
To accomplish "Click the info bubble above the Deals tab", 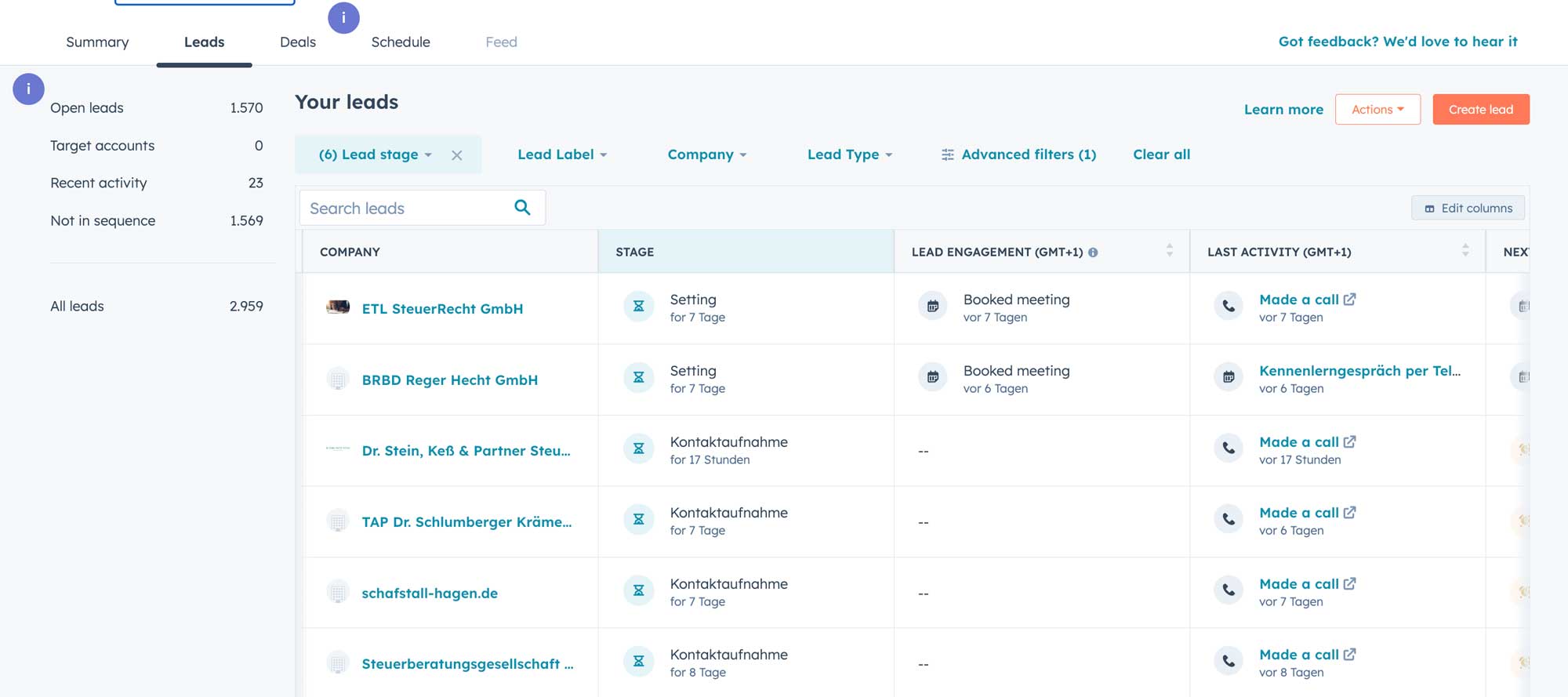I will 343,18.
